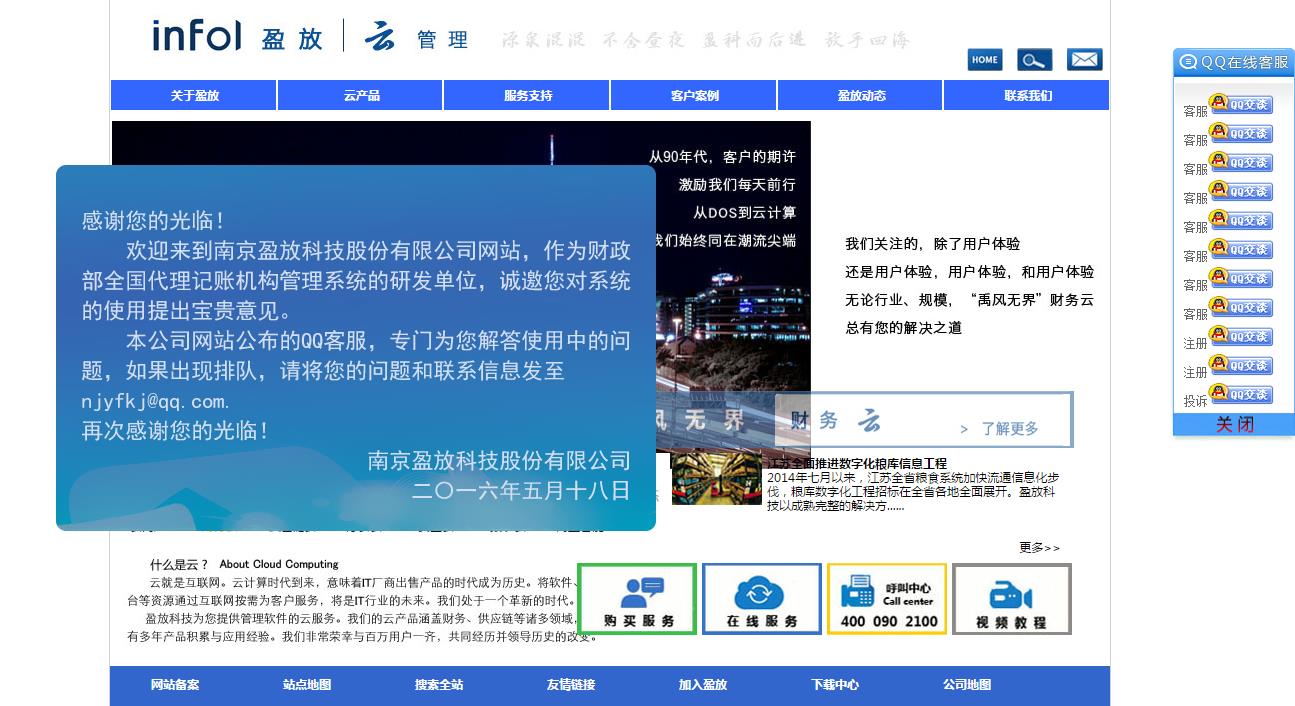Open the 云产品 menu item
1295x706 pixels.
coord(361,96)
